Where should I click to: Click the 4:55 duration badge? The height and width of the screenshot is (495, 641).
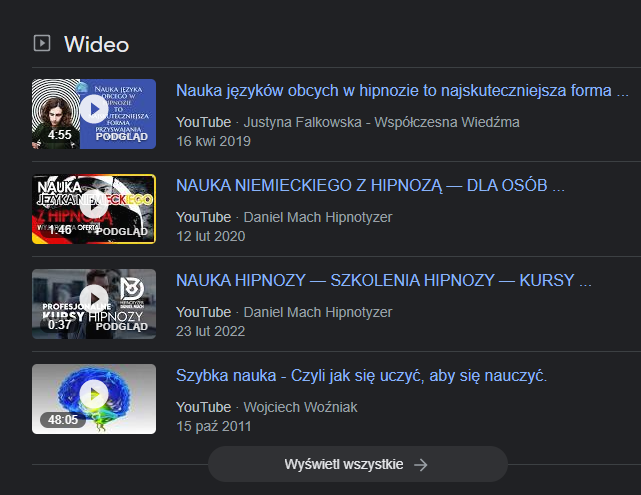60,134
